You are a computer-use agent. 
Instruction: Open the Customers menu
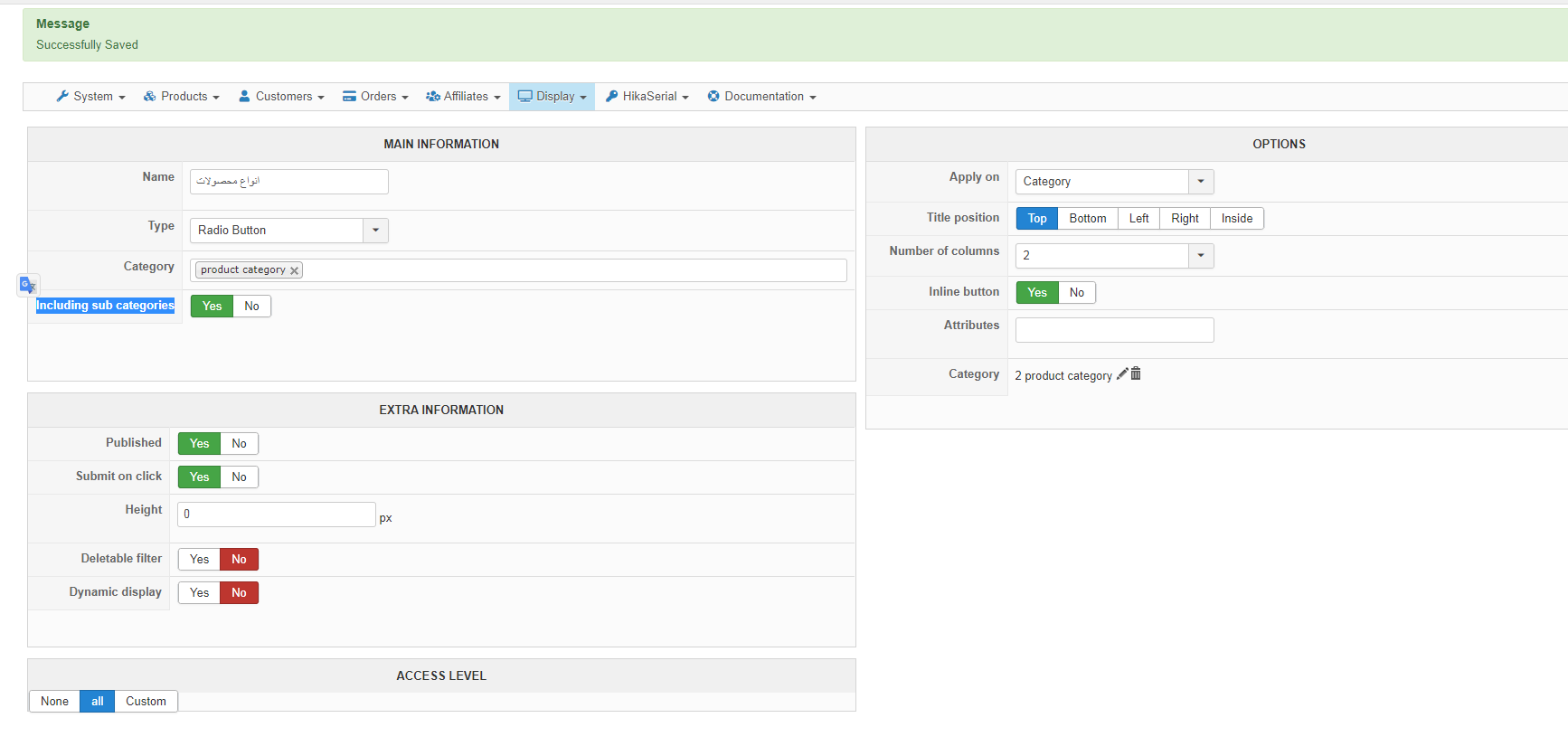pyautogui.click(x=281, y=96)
